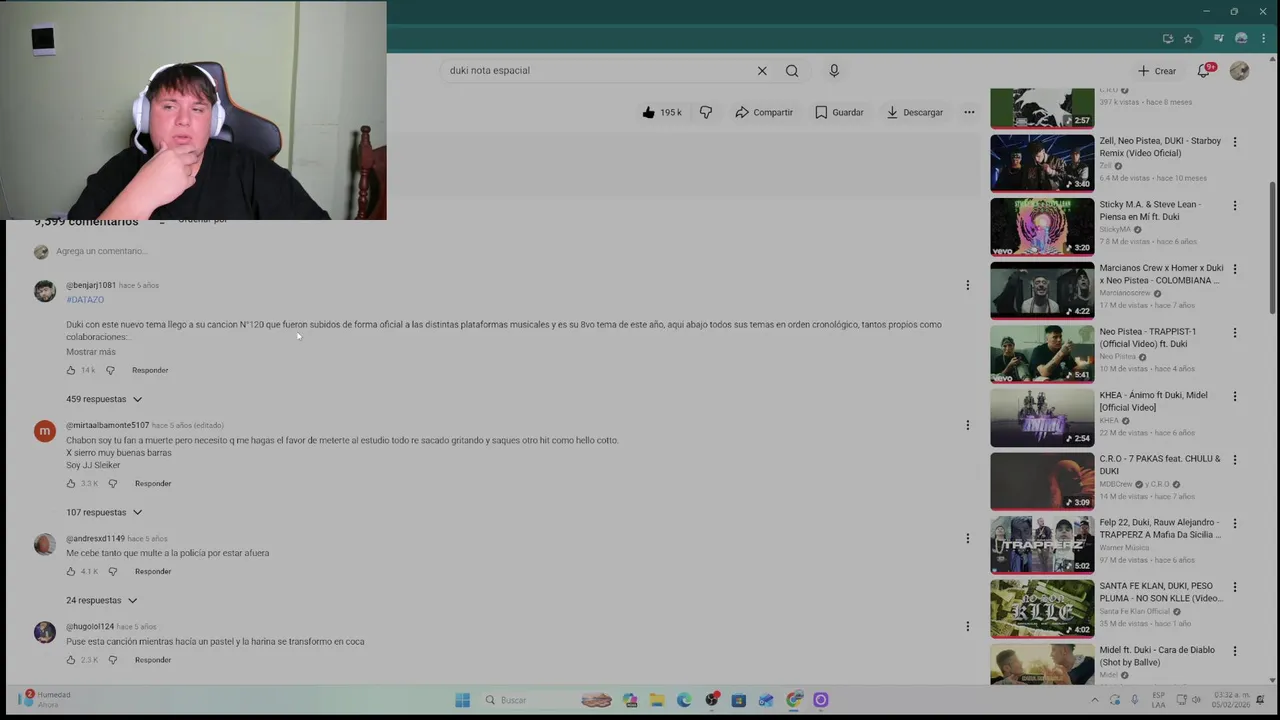
Task: Expand the 107 respuestas thread
Action: [104, 512]
